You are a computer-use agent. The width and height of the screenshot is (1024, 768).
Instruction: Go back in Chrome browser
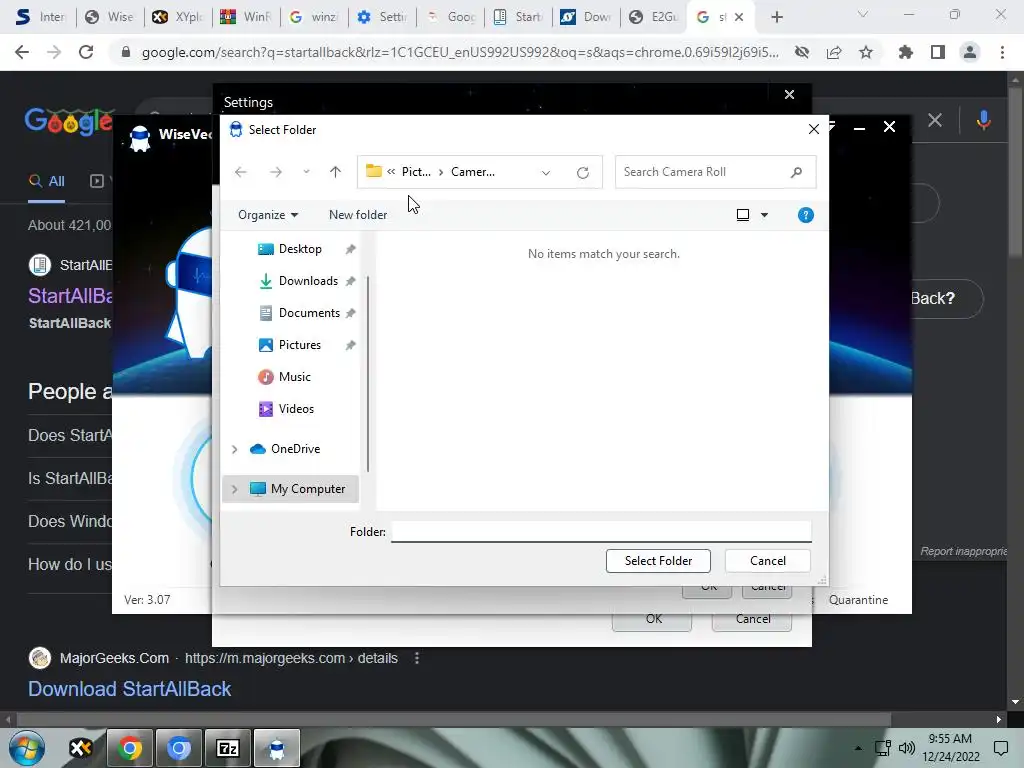(x=22, y=52)
